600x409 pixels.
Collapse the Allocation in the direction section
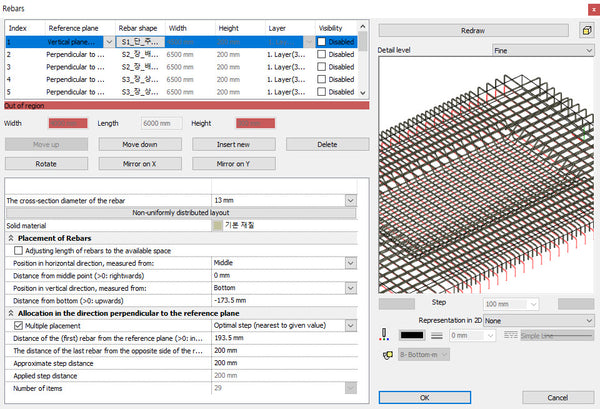coord(11,314)
